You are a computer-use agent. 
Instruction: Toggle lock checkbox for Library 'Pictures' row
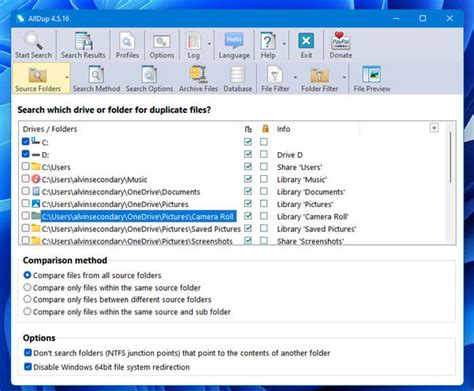click(x=264, y=203)
